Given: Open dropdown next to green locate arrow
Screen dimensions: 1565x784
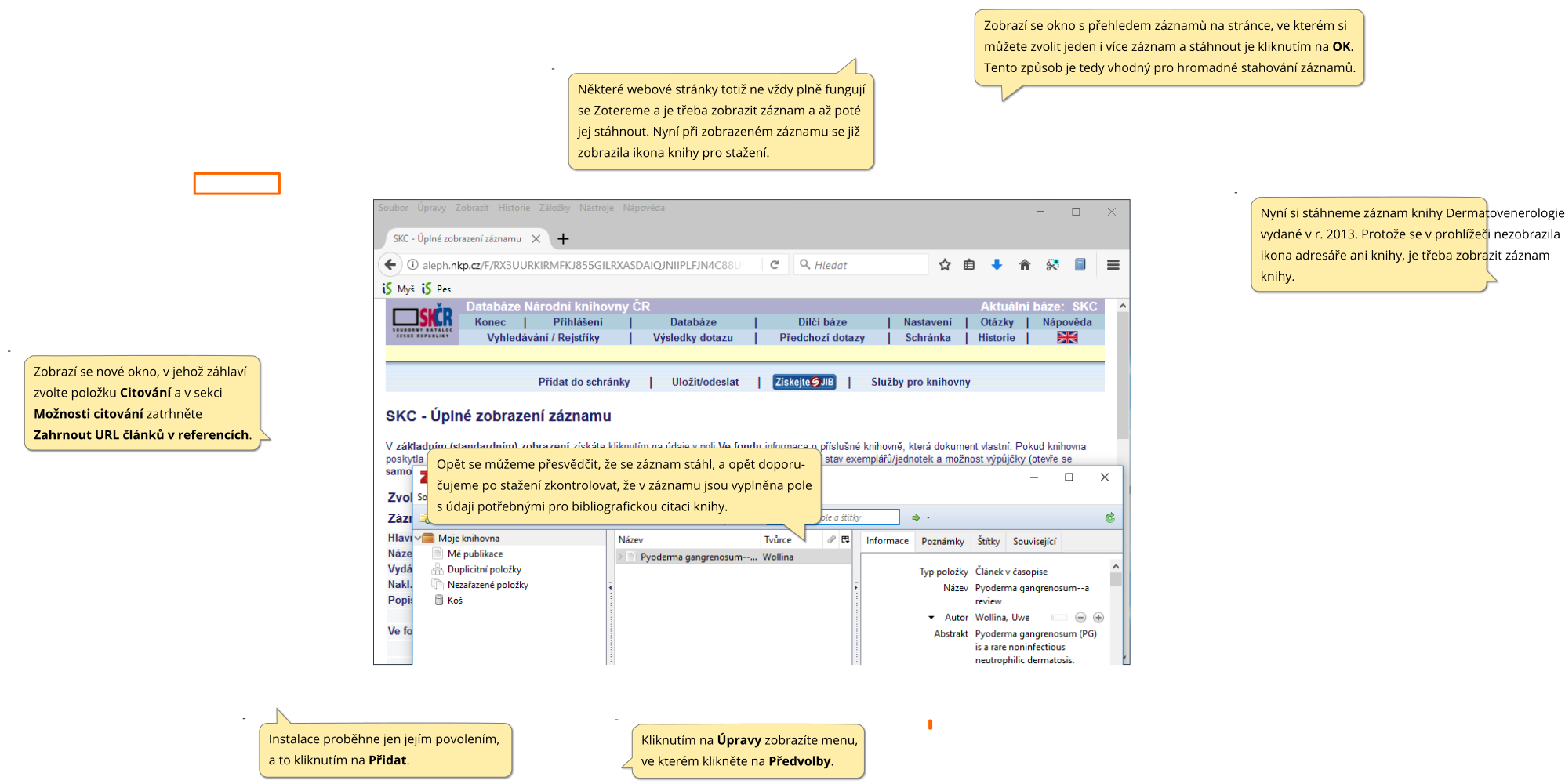Looking at the screenshot, I should coord(928,517).
